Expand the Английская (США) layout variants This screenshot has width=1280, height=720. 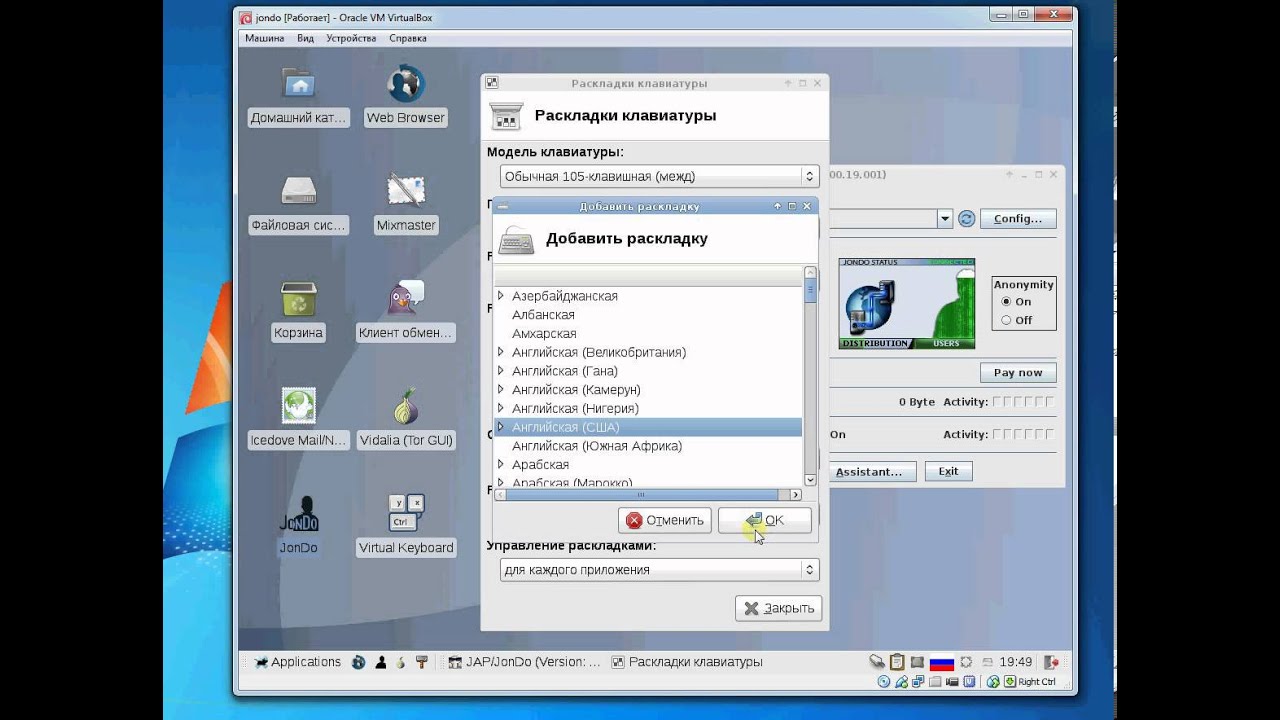pyautogui.click(x=501, y=427)
